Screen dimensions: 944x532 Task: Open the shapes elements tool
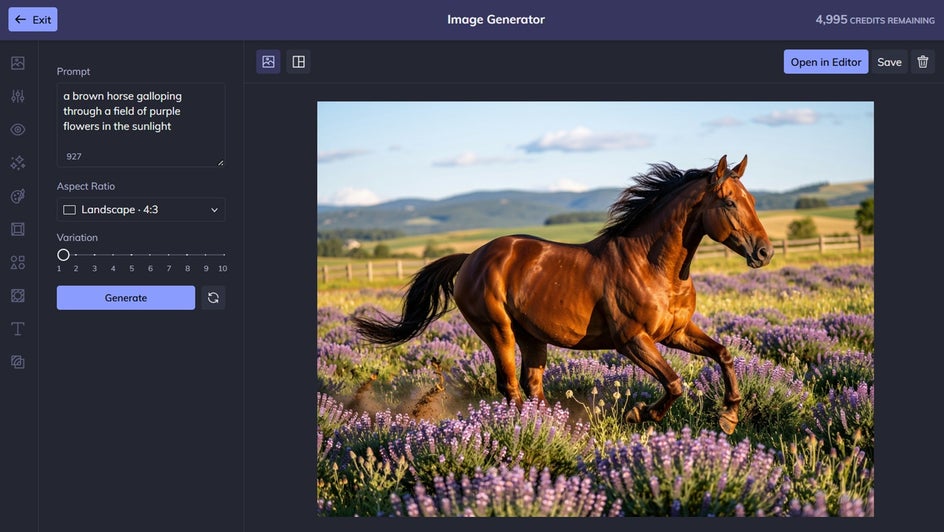click(17, 262)
